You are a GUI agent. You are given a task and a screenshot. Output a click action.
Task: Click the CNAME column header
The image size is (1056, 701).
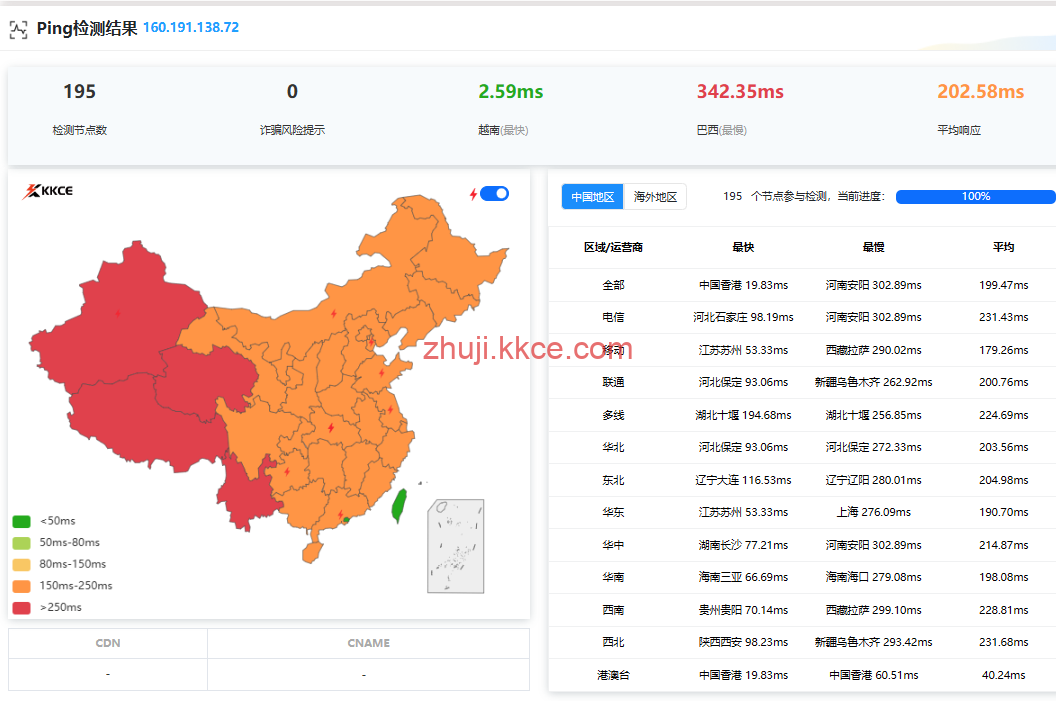(x=368, y=643)
